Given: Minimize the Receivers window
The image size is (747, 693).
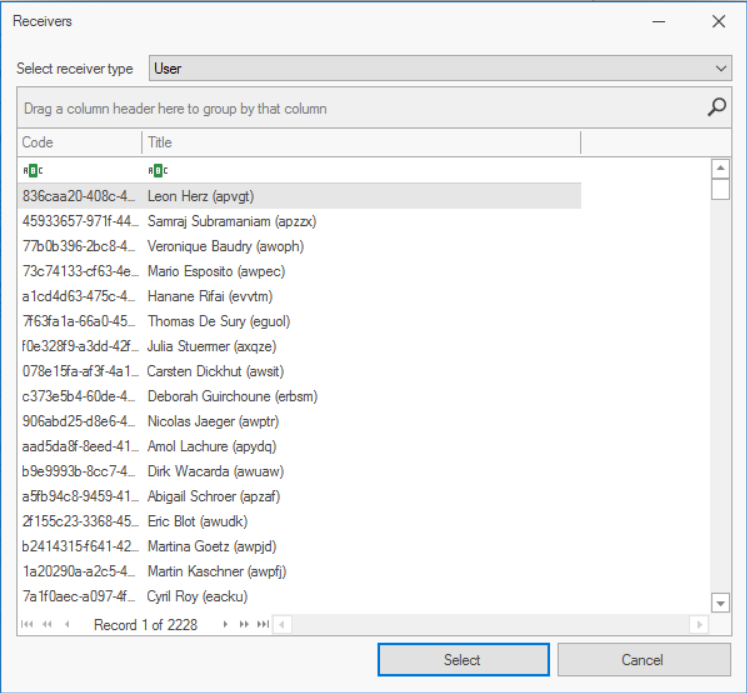Looking at the screenshot, I should pos(659,21).
